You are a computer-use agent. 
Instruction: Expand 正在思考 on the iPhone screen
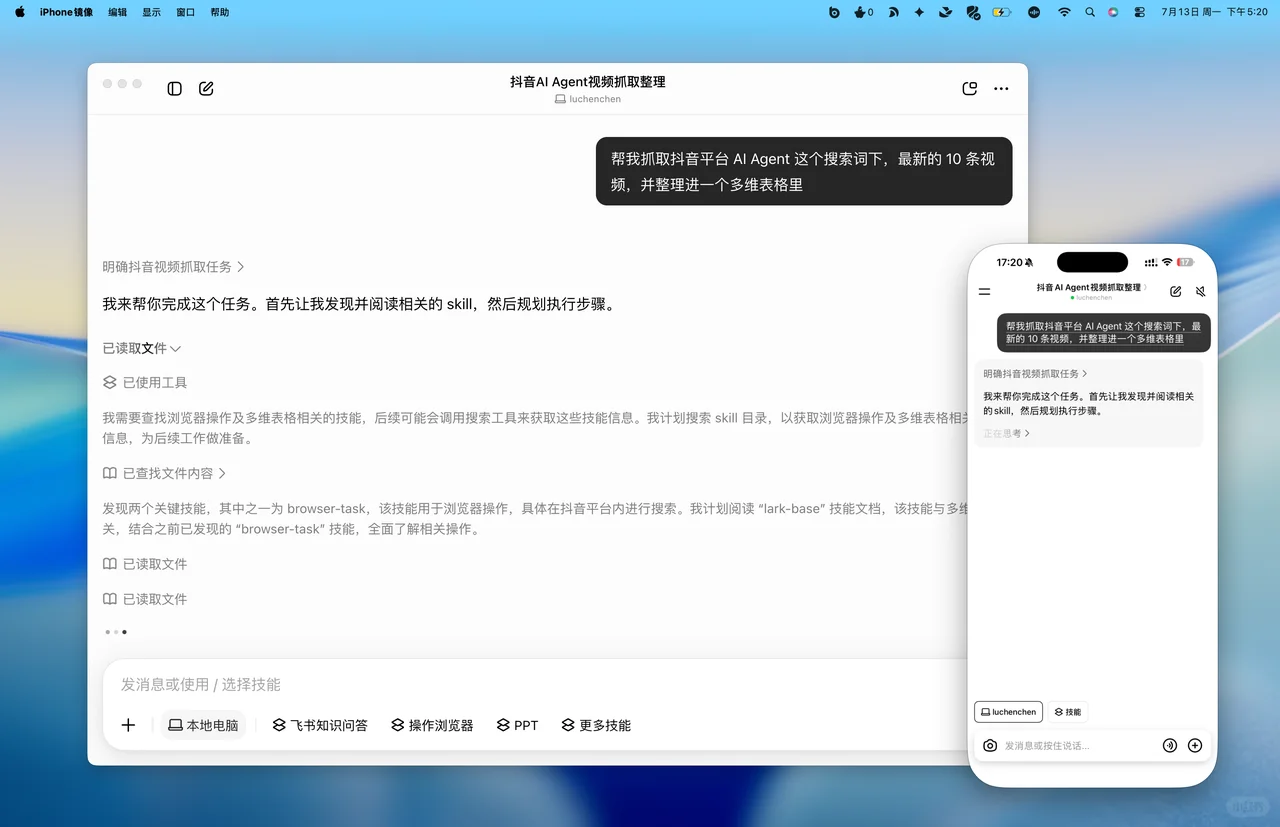click(x=1006, y=434)
